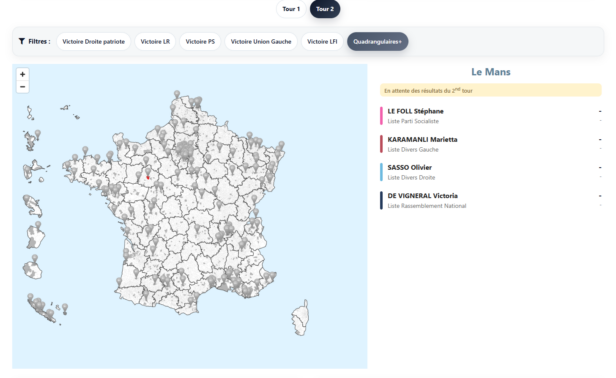The width and height of the screenshot is (616, 378).
Task: Click the Liste Parti Socialiste label
Action: tap(413, 121)
